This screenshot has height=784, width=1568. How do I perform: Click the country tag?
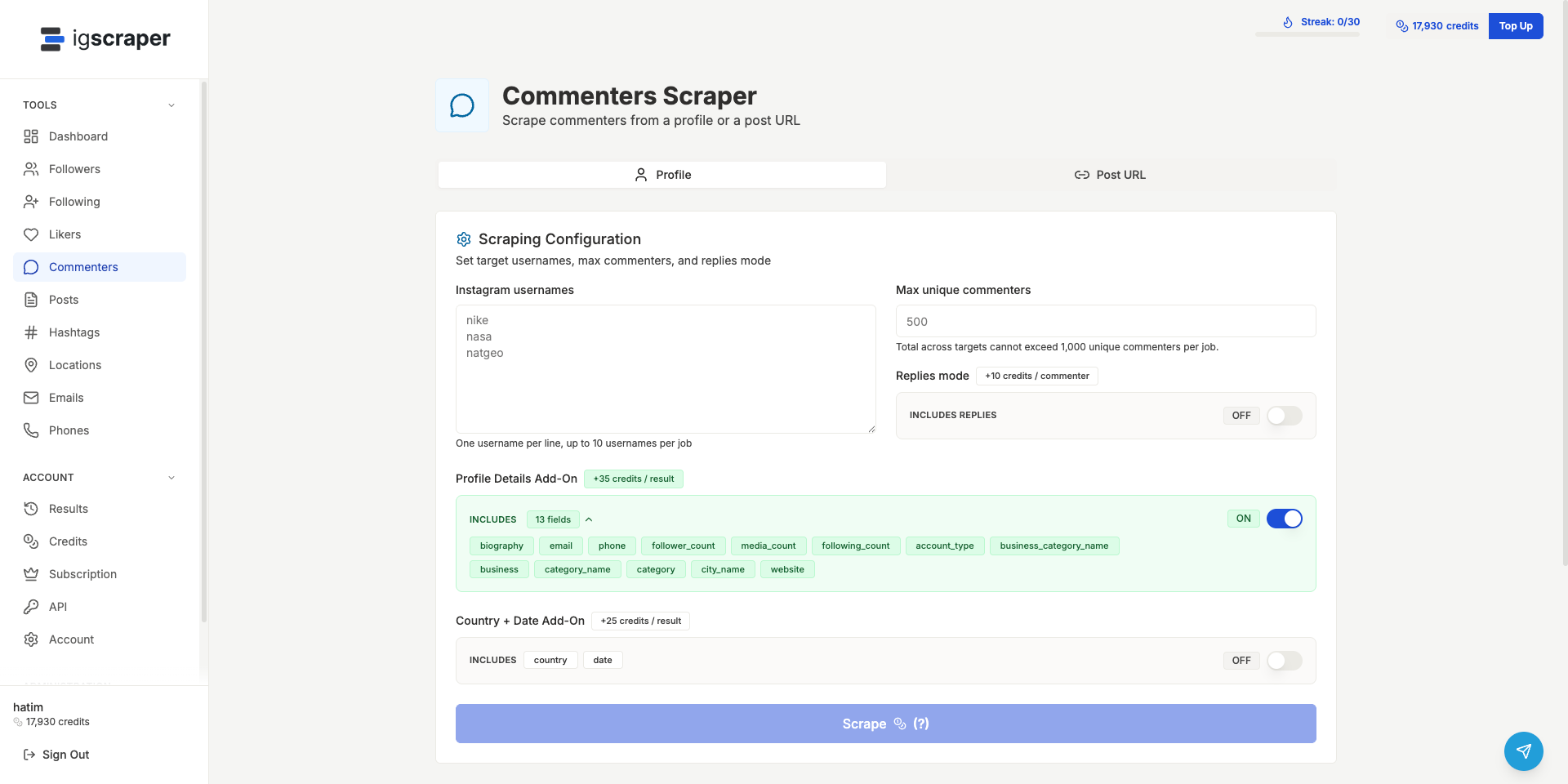[x=550, y=660]
